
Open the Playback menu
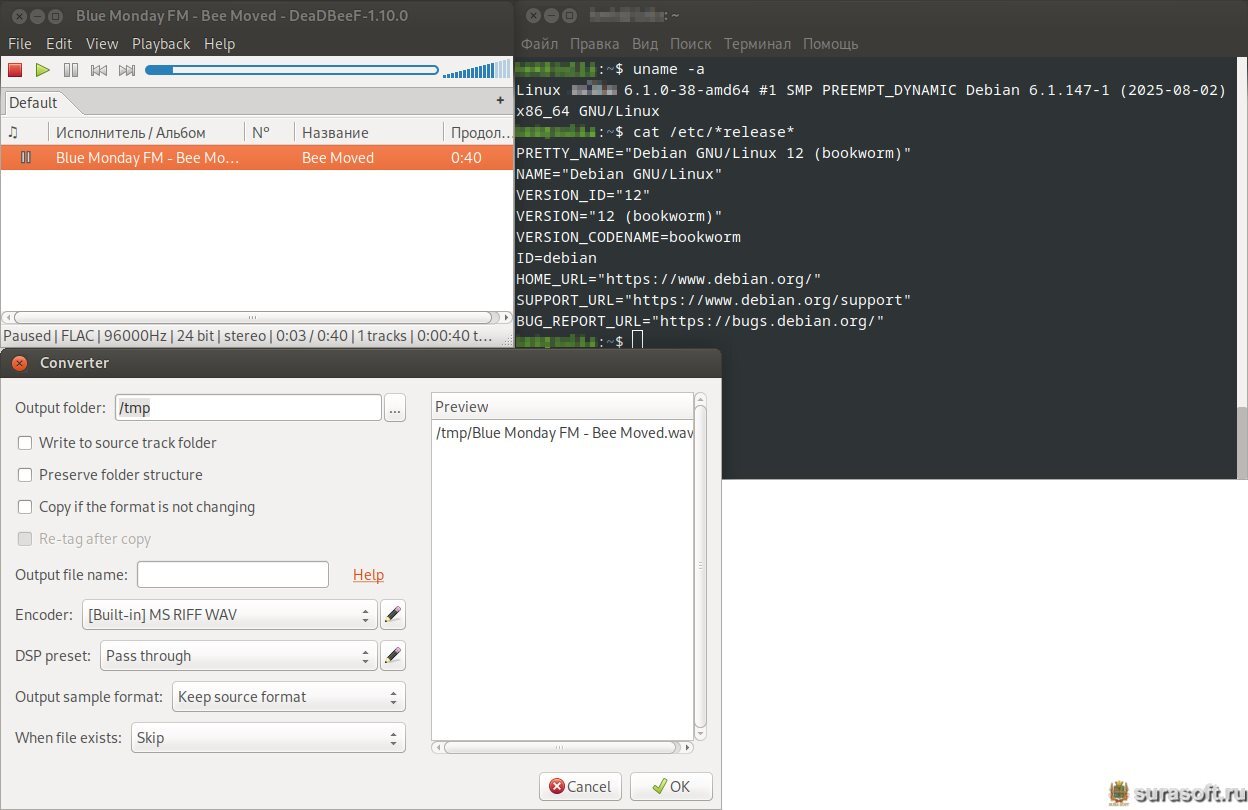[160, 44]
